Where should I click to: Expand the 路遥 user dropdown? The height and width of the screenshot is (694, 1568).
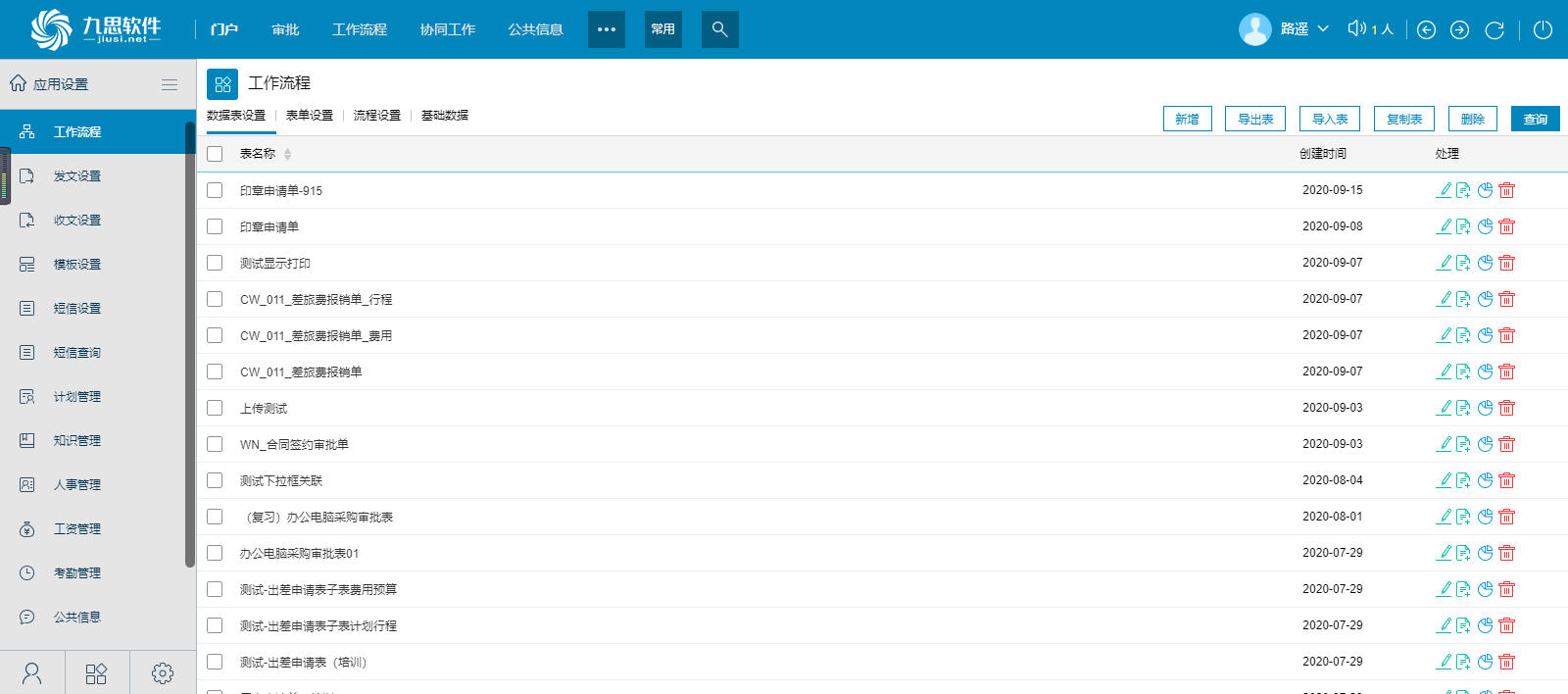(1323, 29)
